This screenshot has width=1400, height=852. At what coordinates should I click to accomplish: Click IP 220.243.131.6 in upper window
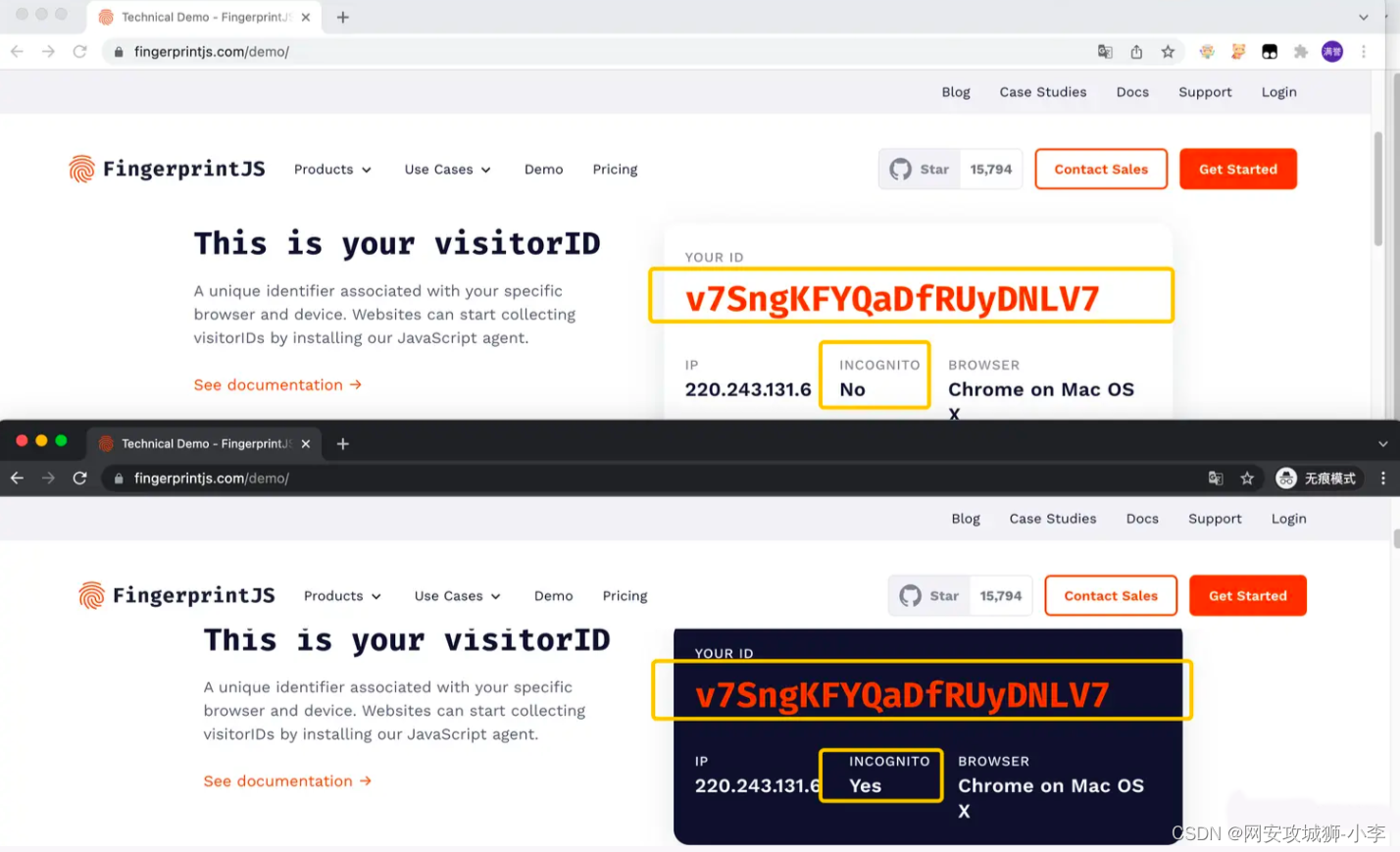click(x=748, y=389)
